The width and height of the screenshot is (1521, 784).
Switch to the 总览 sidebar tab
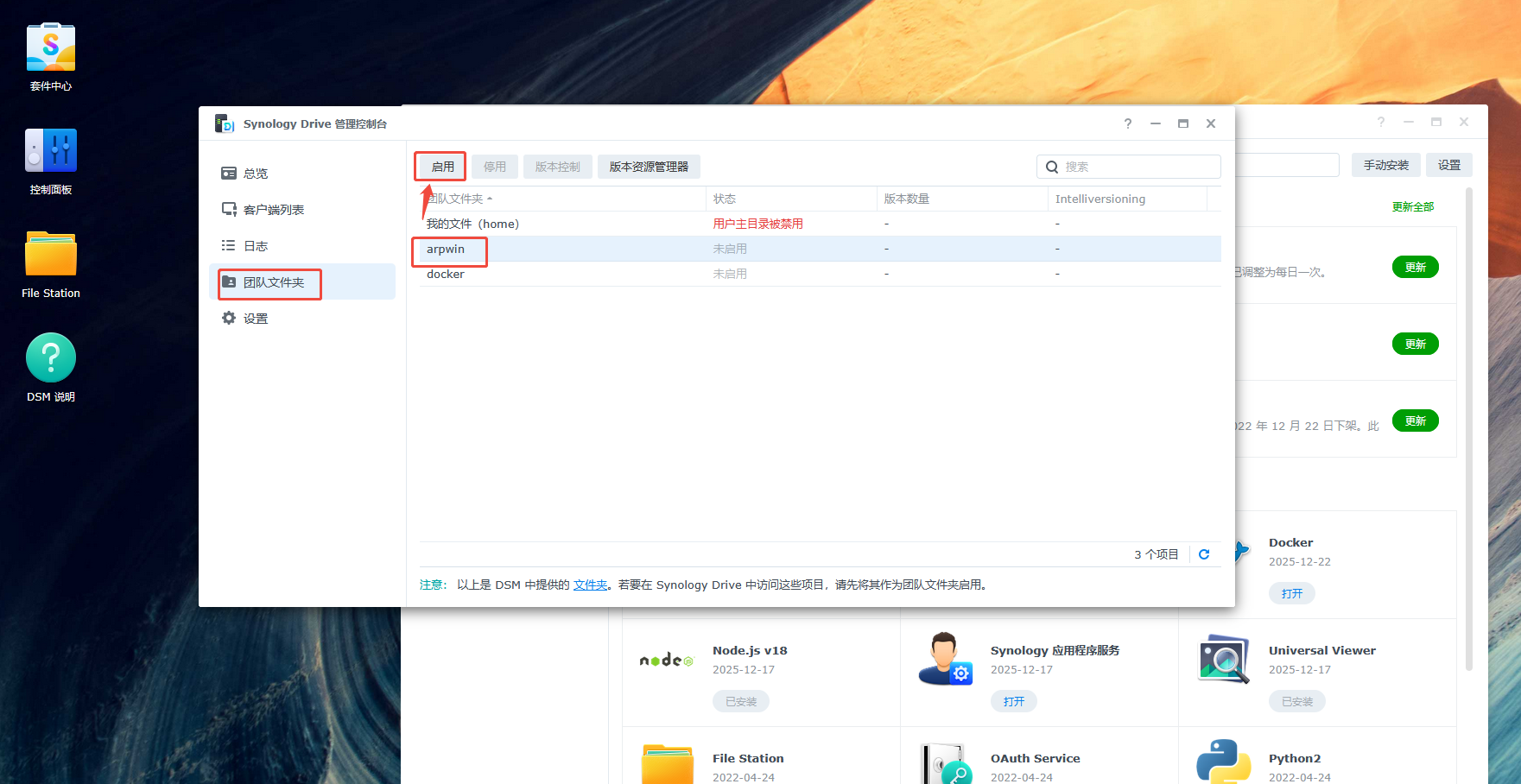[256, 174]
